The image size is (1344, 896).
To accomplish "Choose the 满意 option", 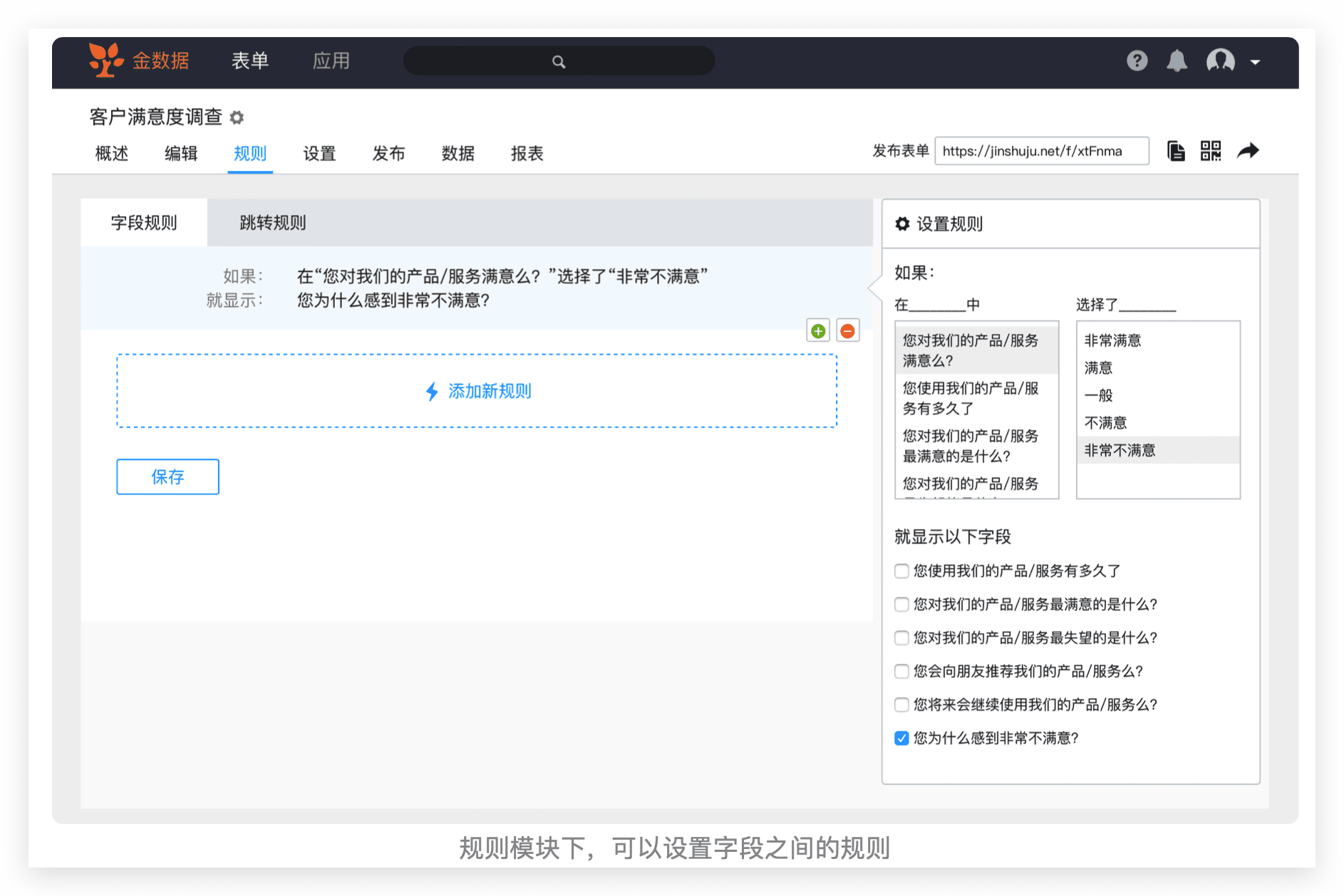I will coord(1158,368).
